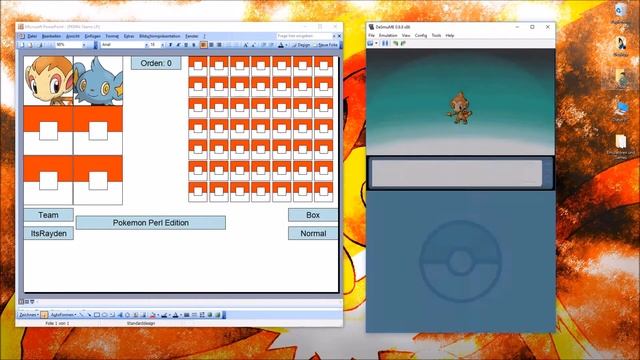Select the Text Box tool
The height and width of the screenshot is (360, 640).
pyautogui.click(x=112, y=315)
